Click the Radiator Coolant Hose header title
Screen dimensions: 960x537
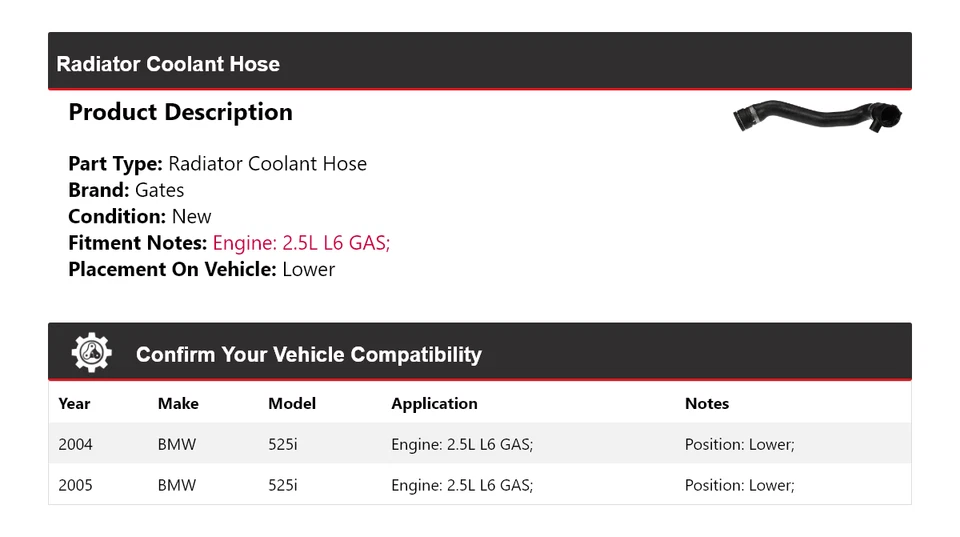[x=168, y=64]
